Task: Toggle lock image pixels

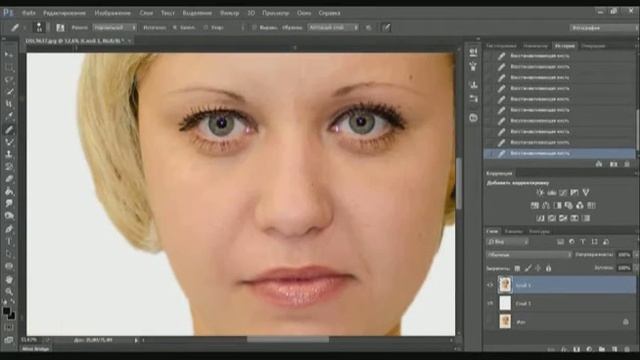Action: tap(528, 268)
